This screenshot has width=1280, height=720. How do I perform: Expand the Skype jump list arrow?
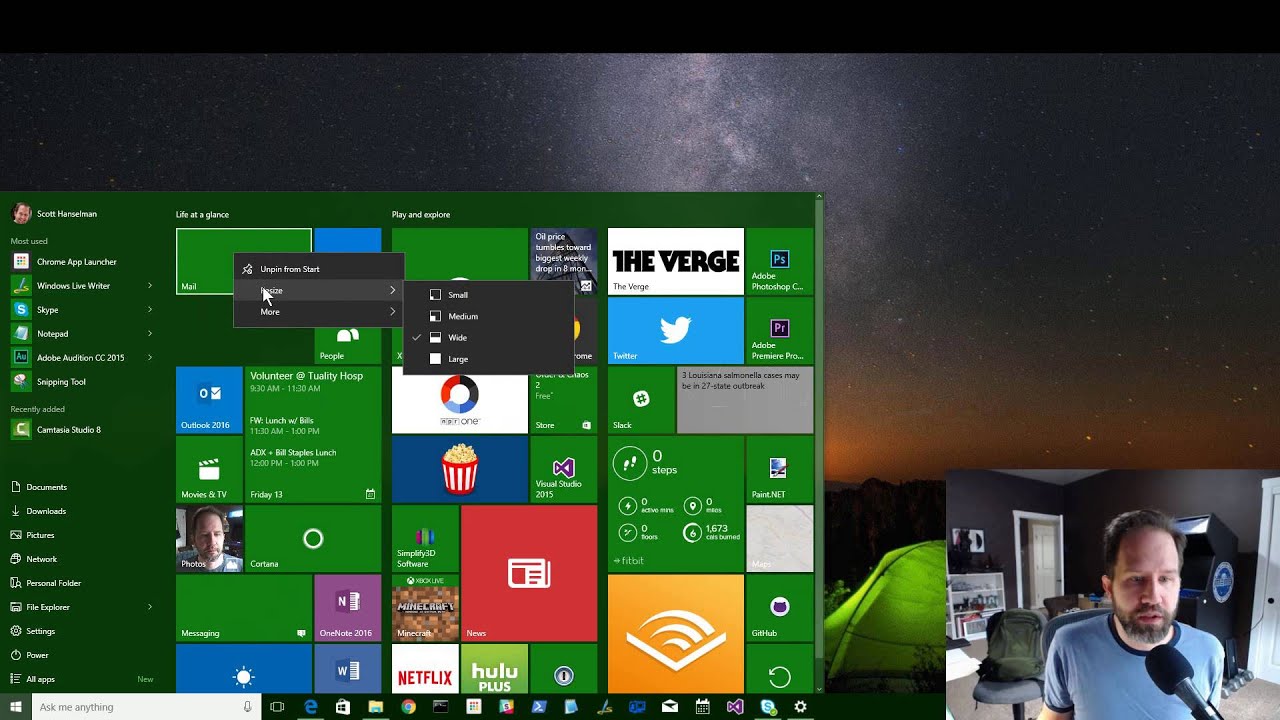coord(150,310)
